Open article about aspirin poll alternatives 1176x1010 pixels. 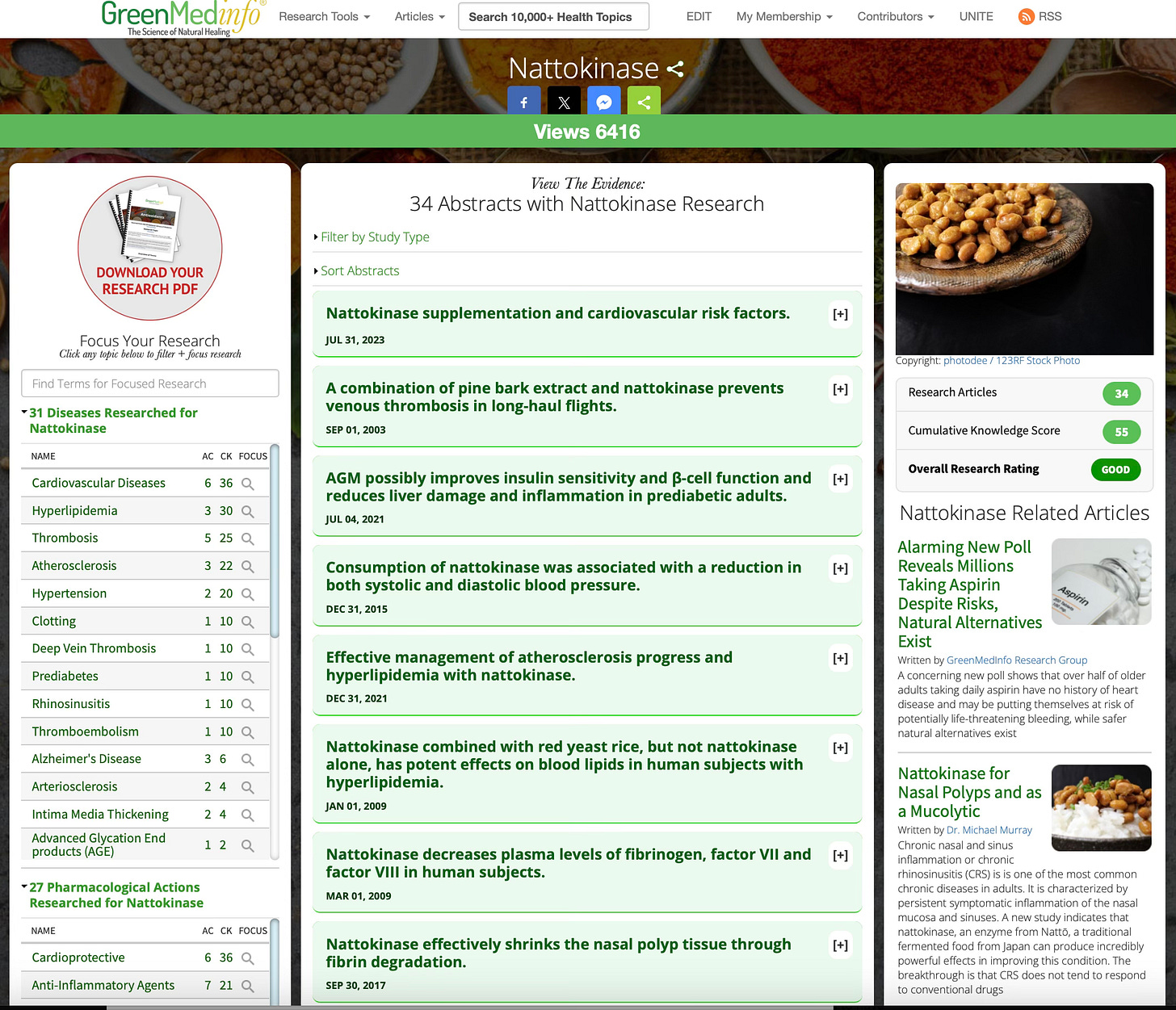tap(970, 594)
